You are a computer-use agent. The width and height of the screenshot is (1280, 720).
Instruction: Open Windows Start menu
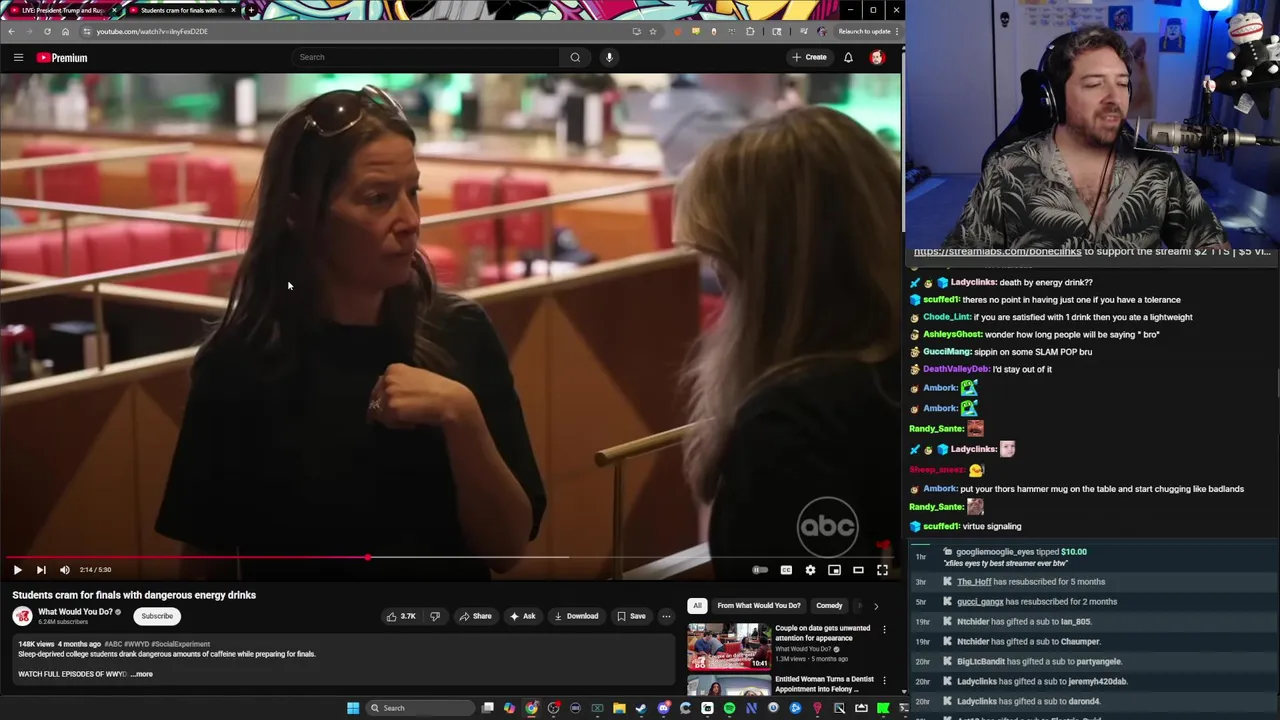pyautogui.click(x=353, y=708)
